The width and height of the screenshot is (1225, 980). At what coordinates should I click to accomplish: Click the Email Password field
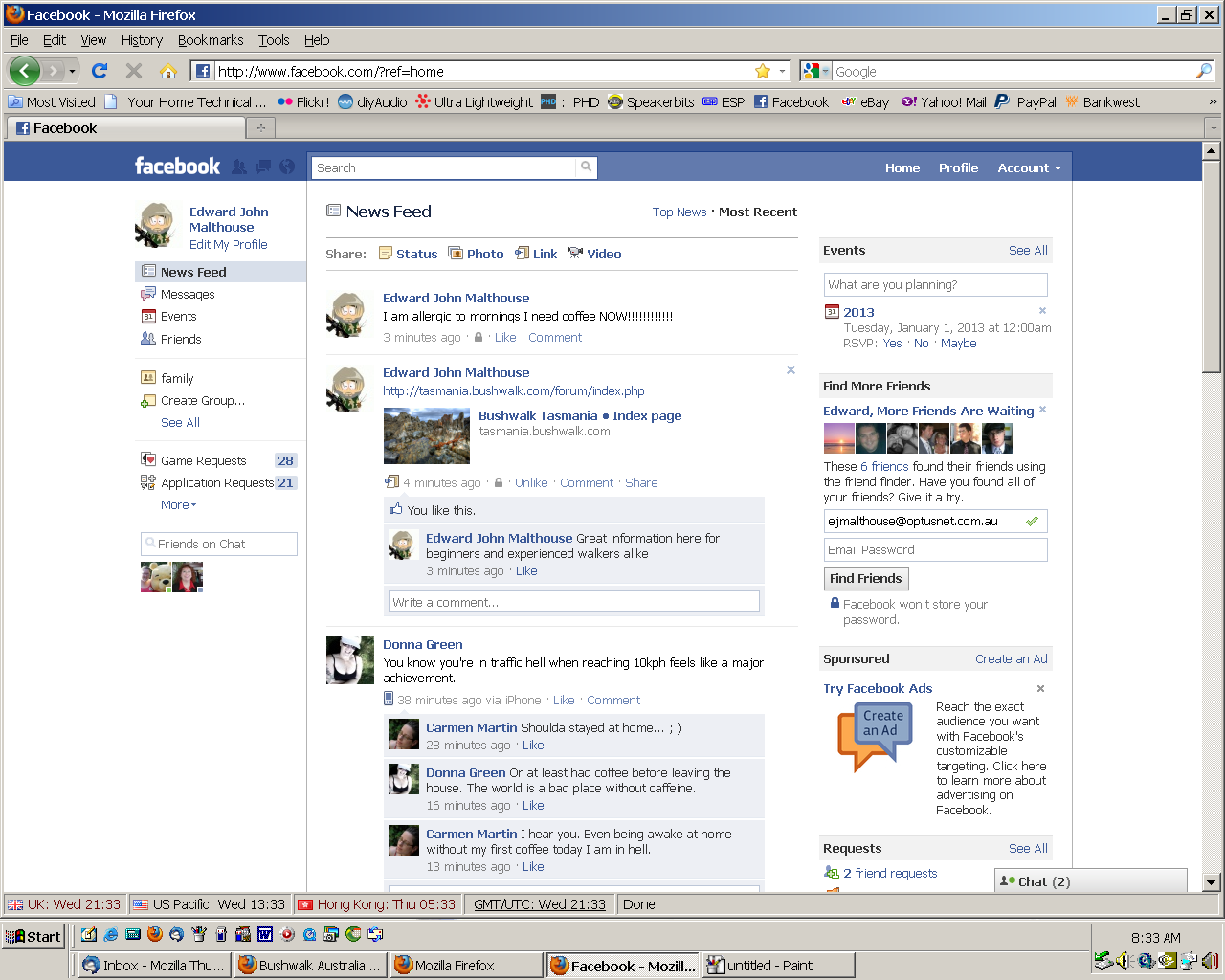[x=936, y=549]
